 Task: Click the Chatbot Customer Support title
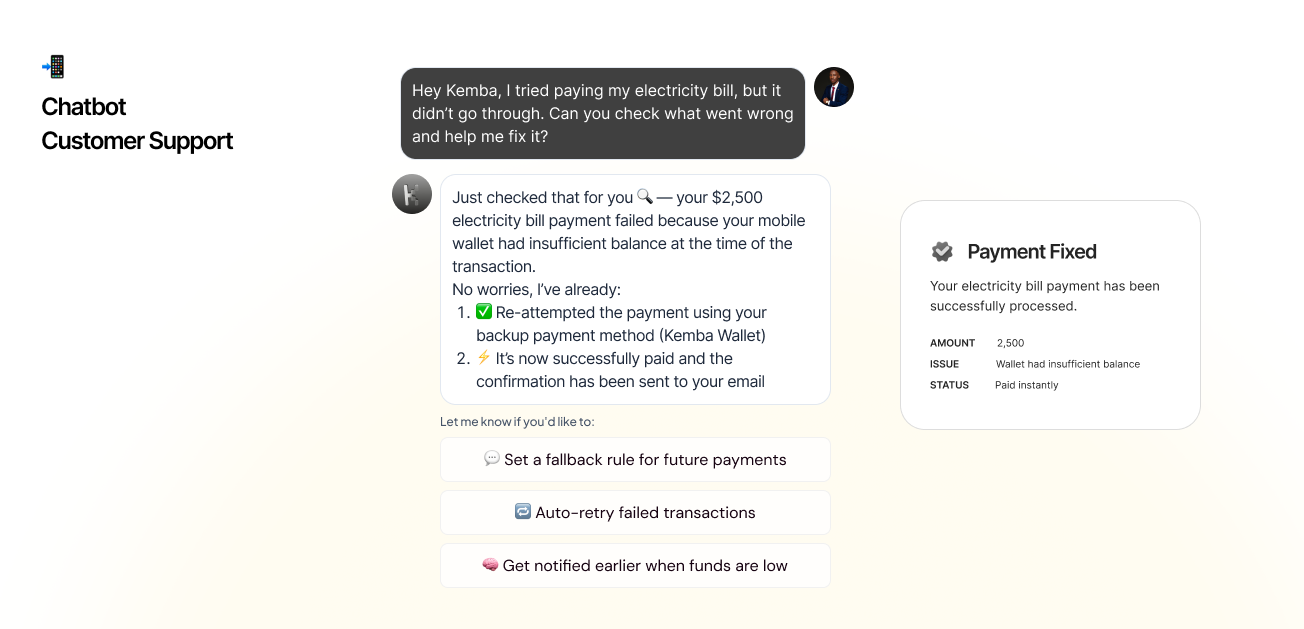coord(137,123)
